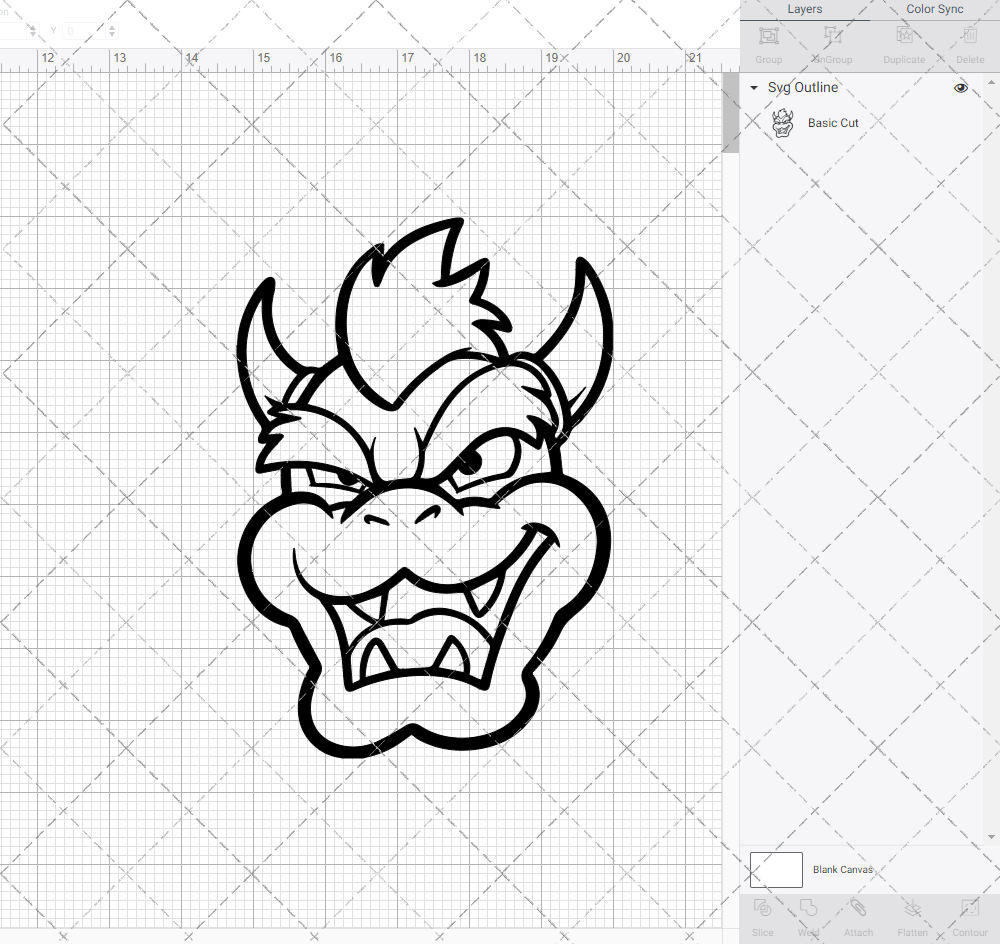This screenshot has height=944, width=1000.
Task: Click the Blank Canvas label
Action: click(843, 869)
